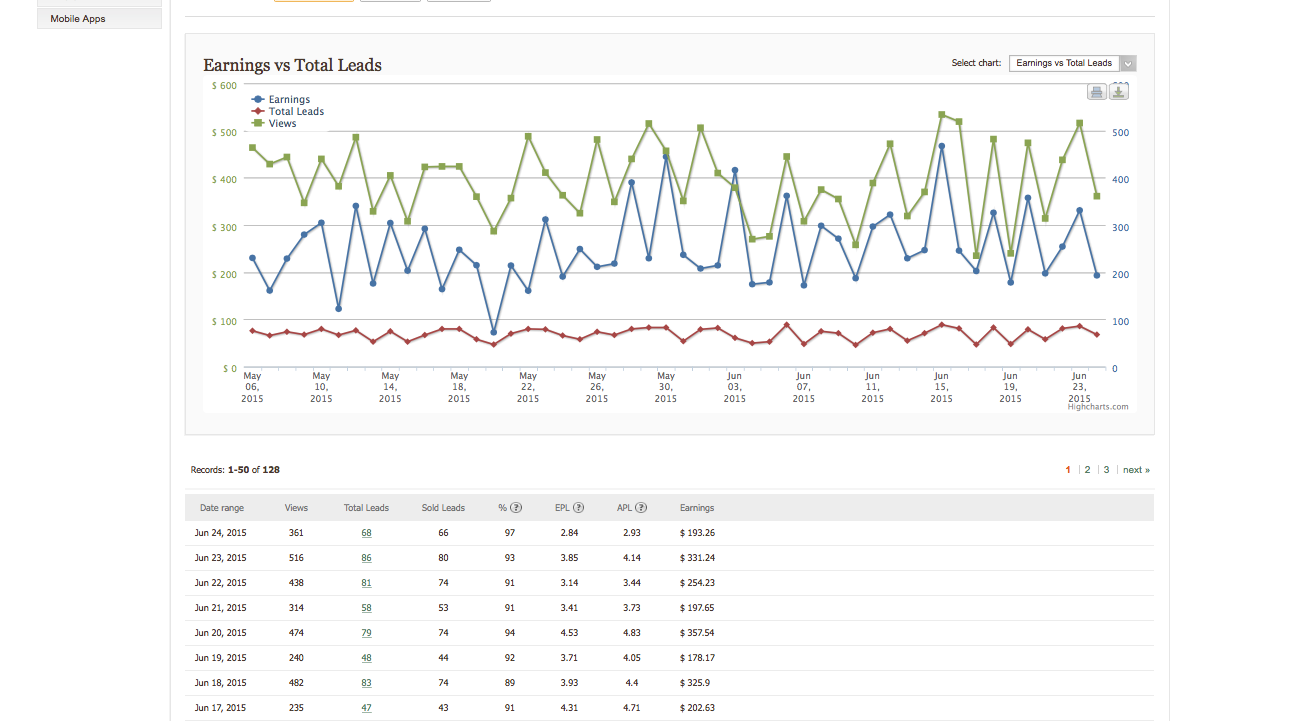The height and width of the screenshot is (721, 1311).
Task: Click the Views column header
Action: [x=296, y=508]
